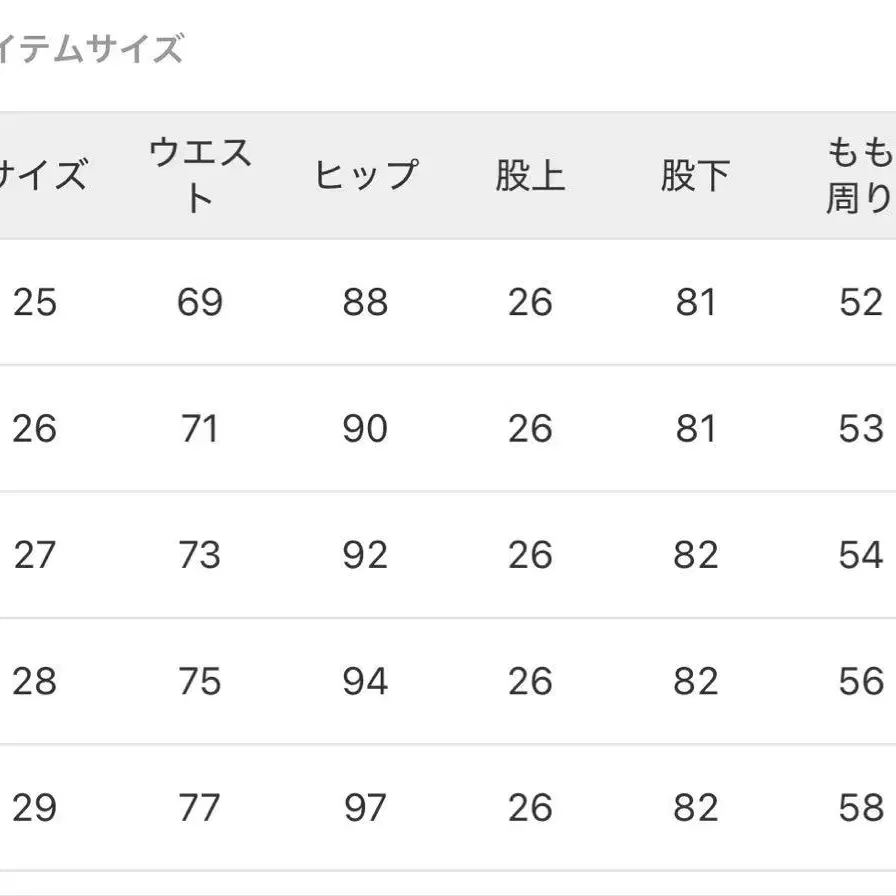Click the アイテムサイズ section heading
896x896 pixels.
92,47
